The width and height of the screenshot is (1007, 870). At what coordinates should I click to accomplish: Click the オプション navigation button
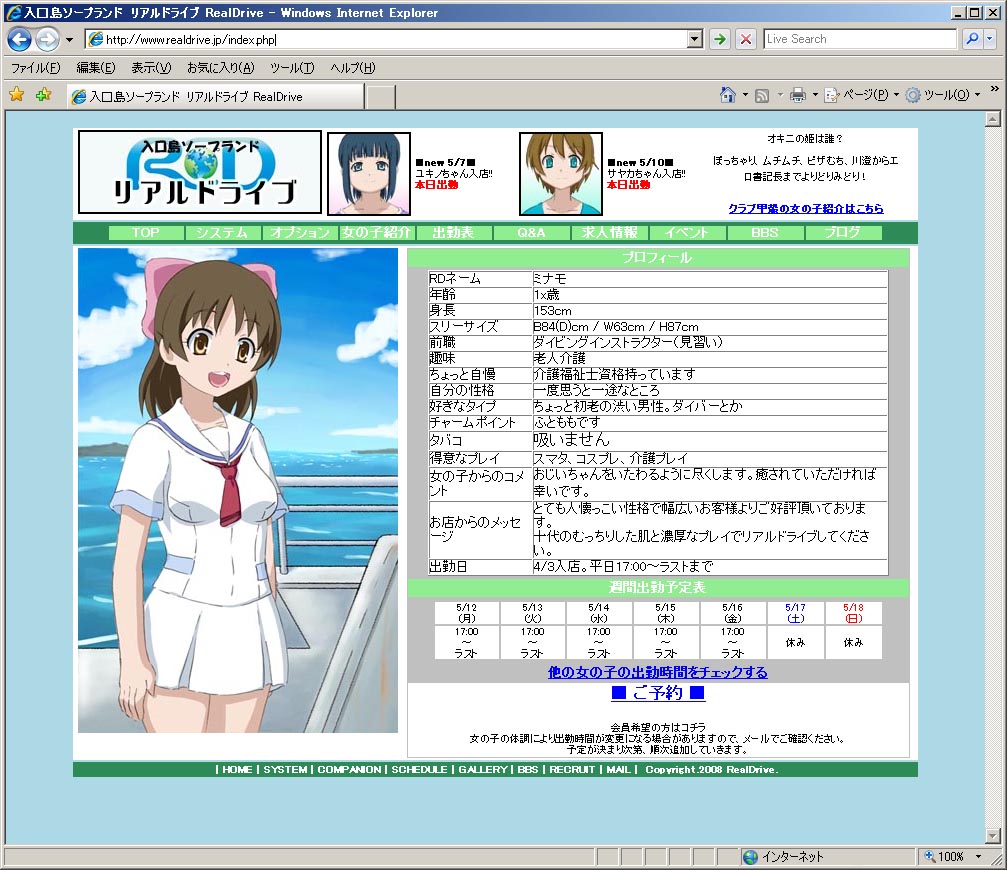(300, 232)
